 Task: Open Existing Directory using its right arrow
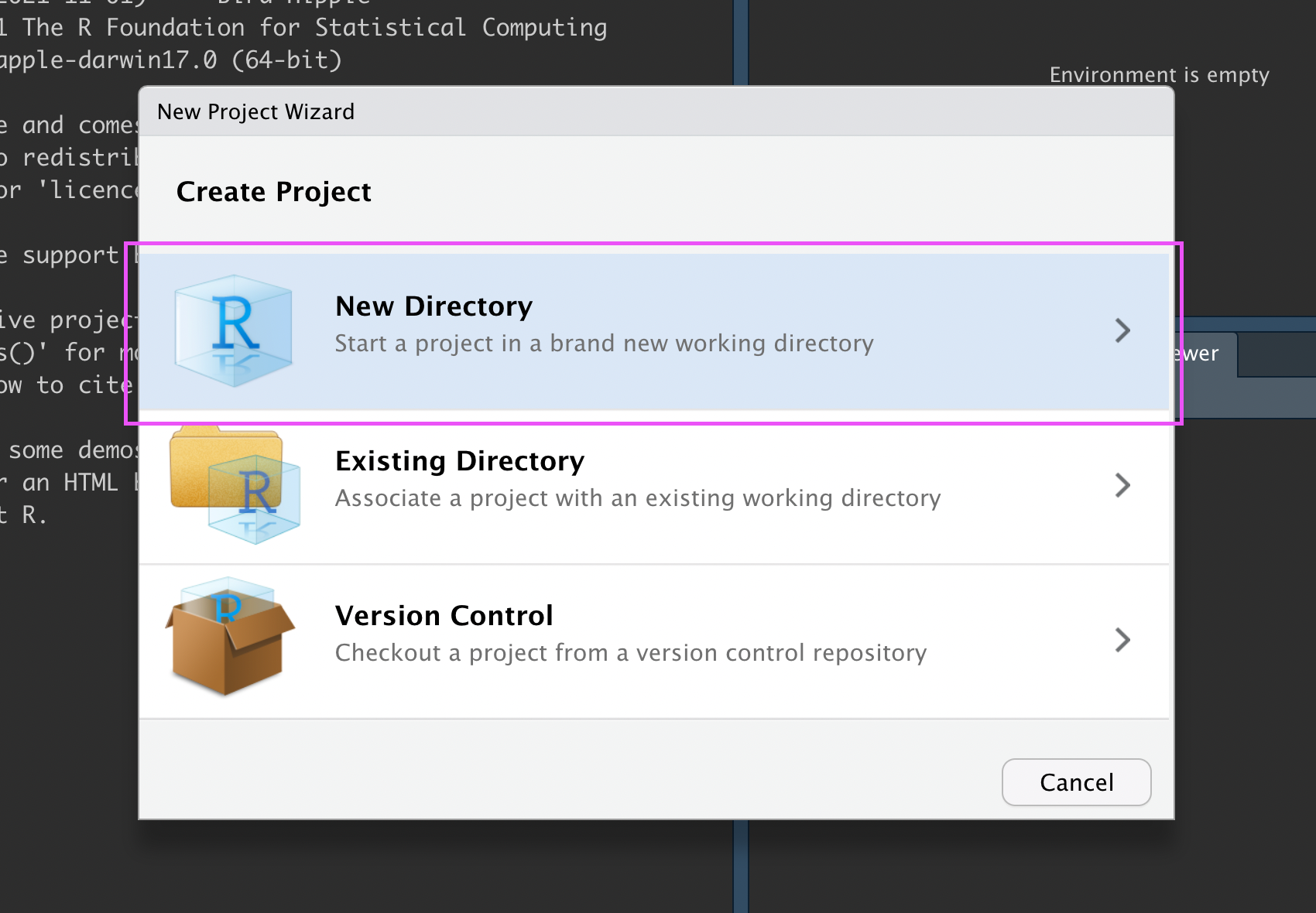(1123, 485)
